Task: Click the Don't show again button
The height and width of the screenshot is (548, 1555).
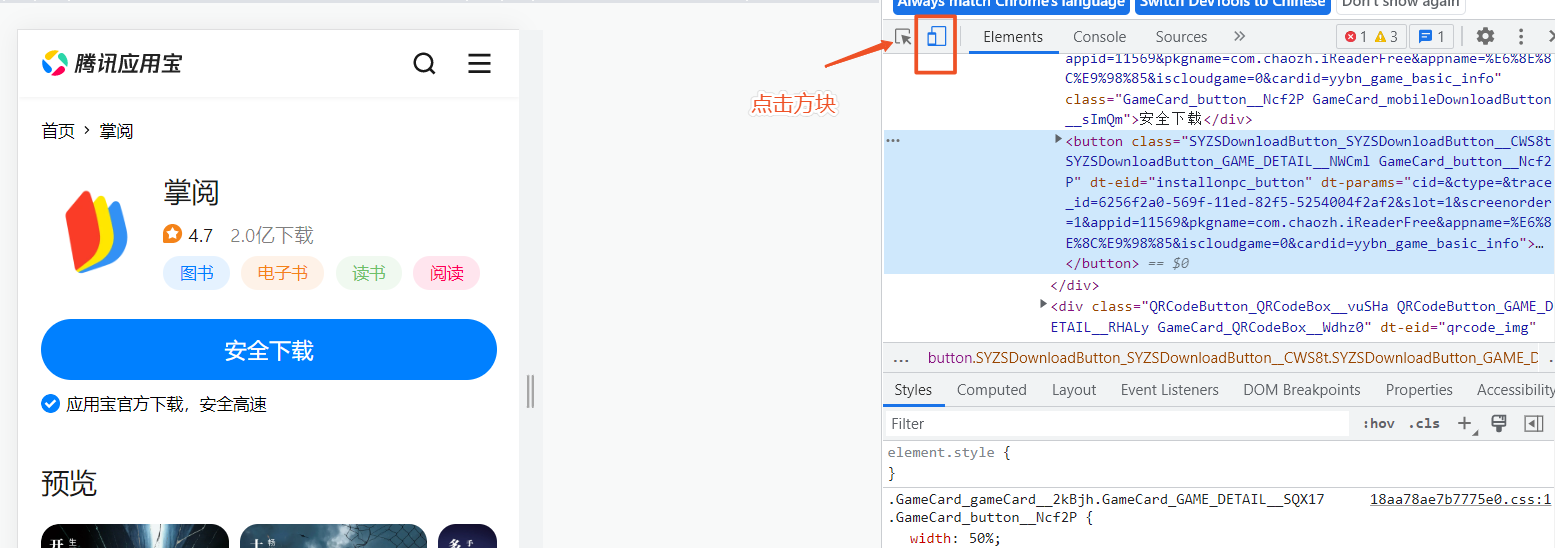Action: pyautogui.click(x=1399, y=5)
